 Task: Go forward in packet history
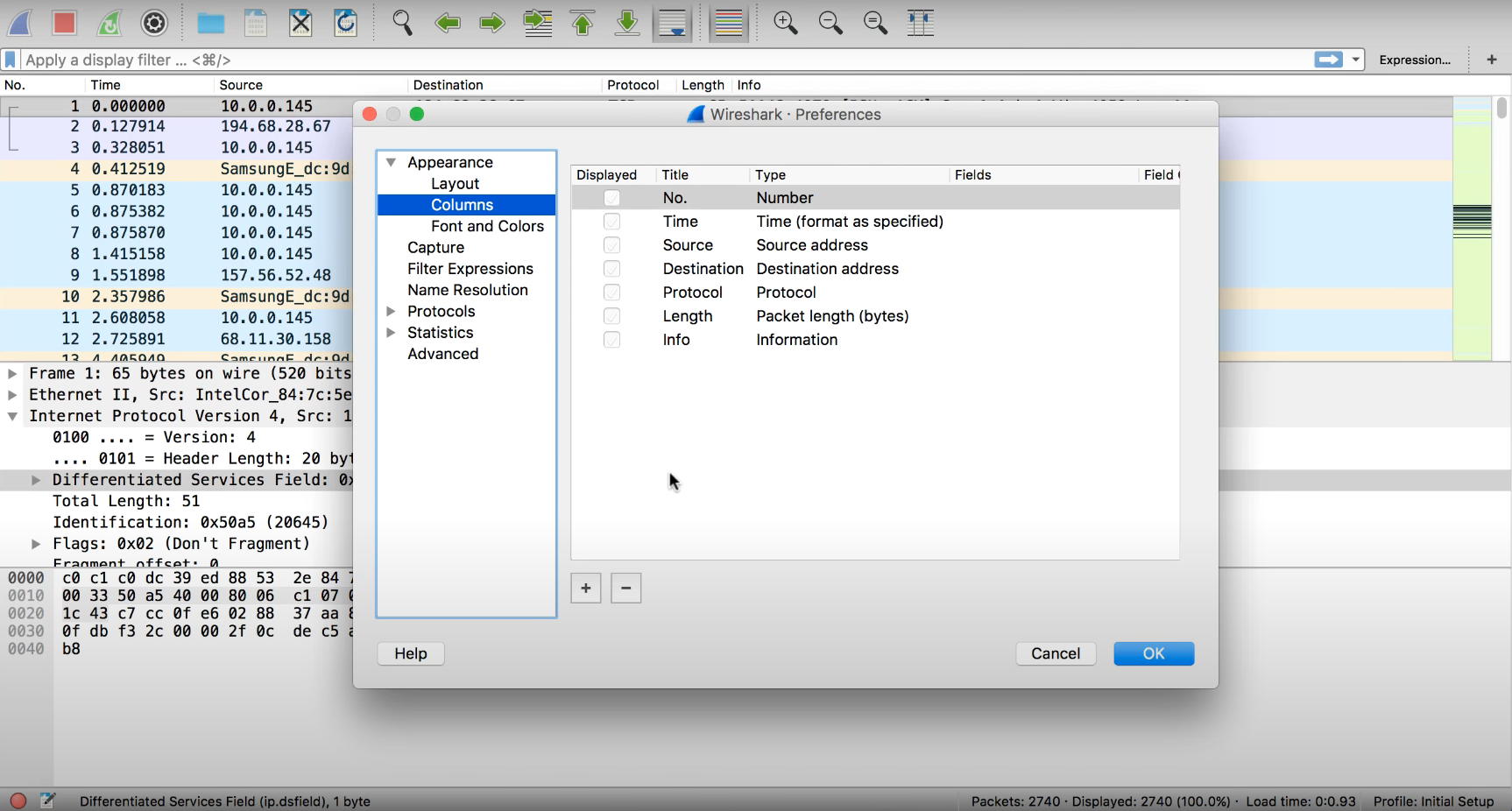[492, 23]
